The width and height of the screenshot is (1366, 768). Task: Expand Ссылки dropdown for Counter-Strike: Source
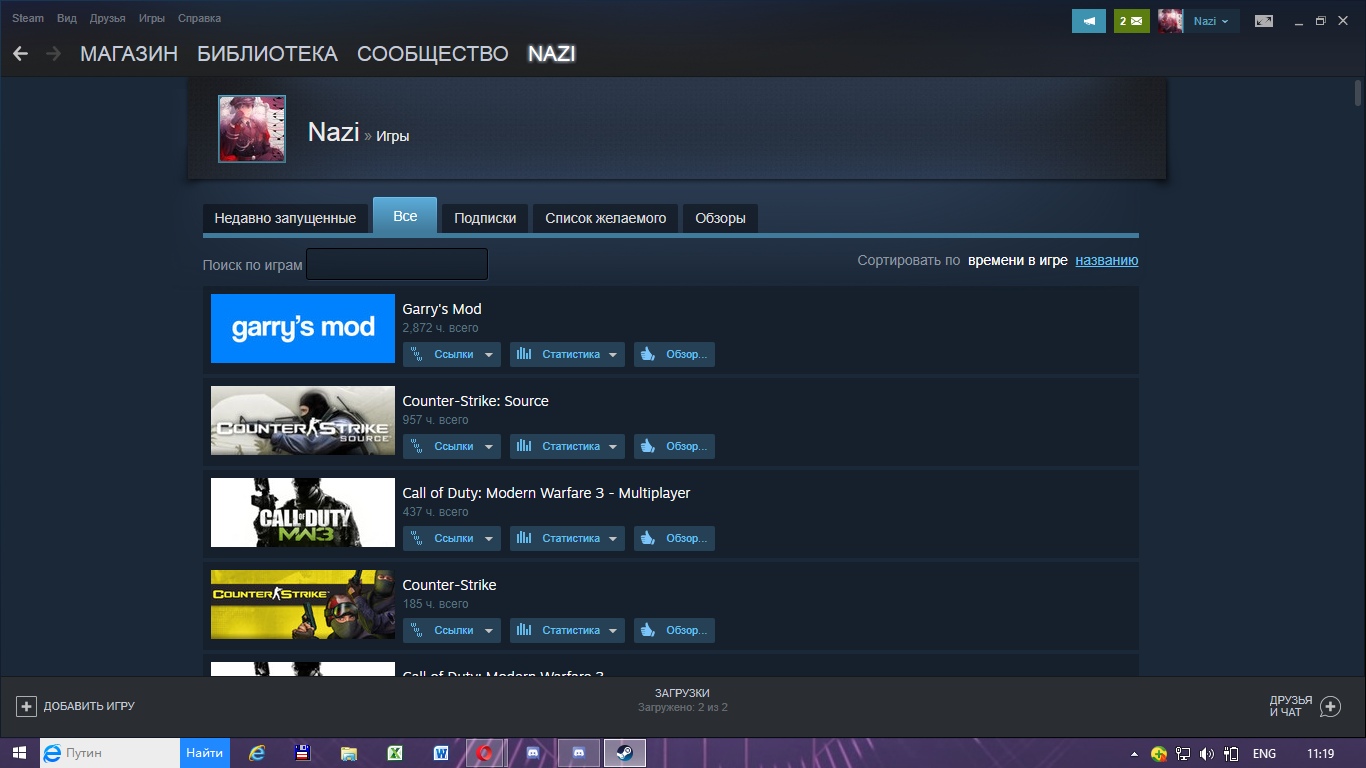[x=452, y=446]
